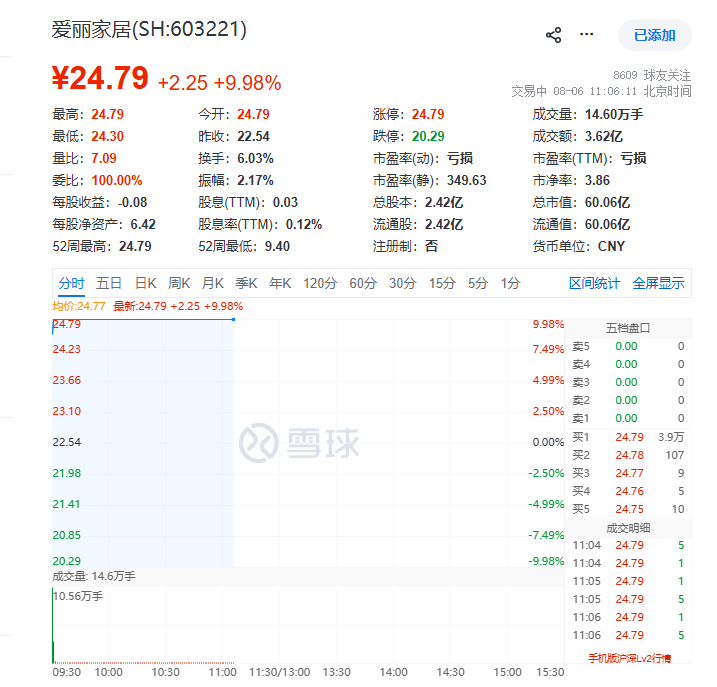Click the change percentage +9.98% beside price
Viewport: 717px width, 687px height.
point(247,83)
